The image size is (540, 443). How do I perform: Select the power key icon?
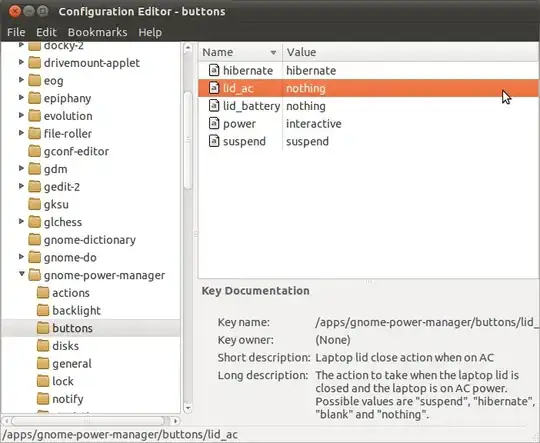214,123
